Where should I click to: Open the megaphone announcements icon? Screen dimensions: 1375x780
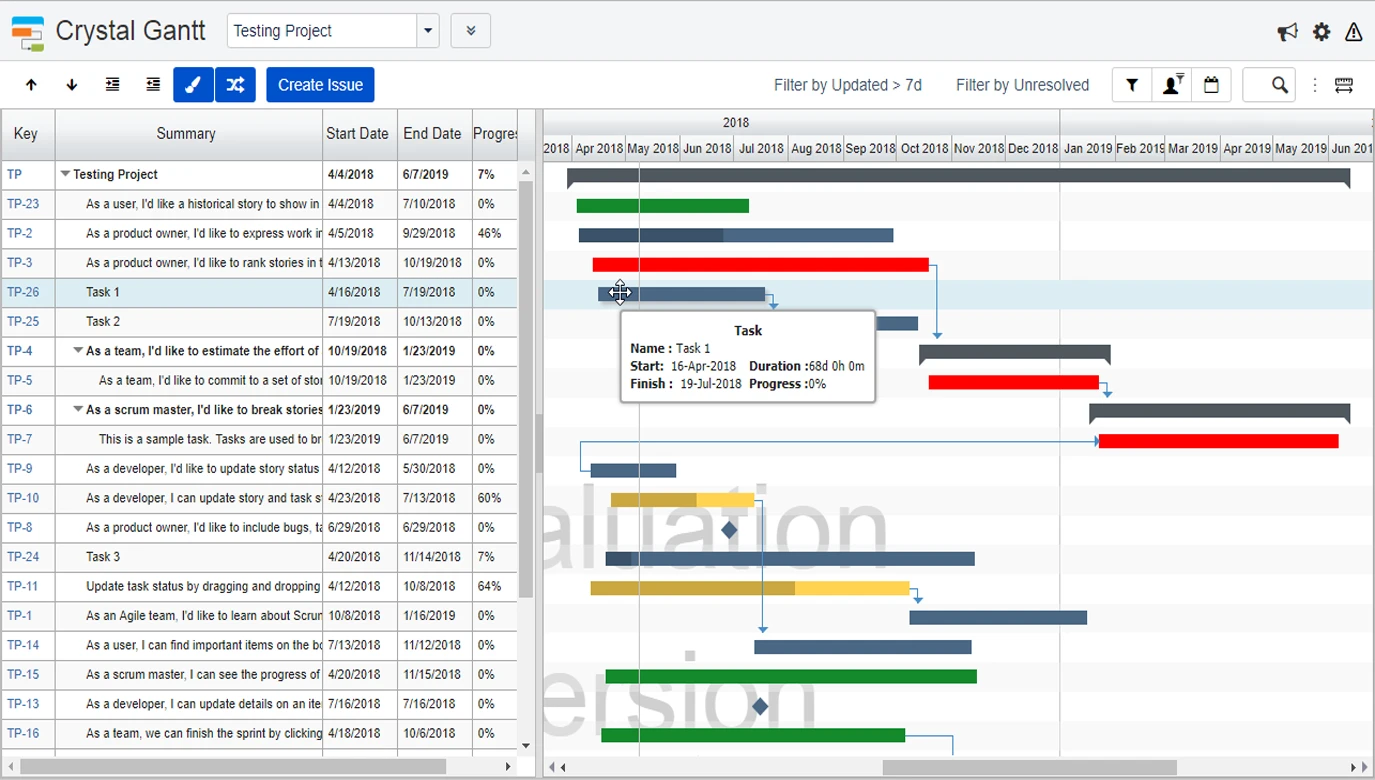click(x=1288, y=32)
